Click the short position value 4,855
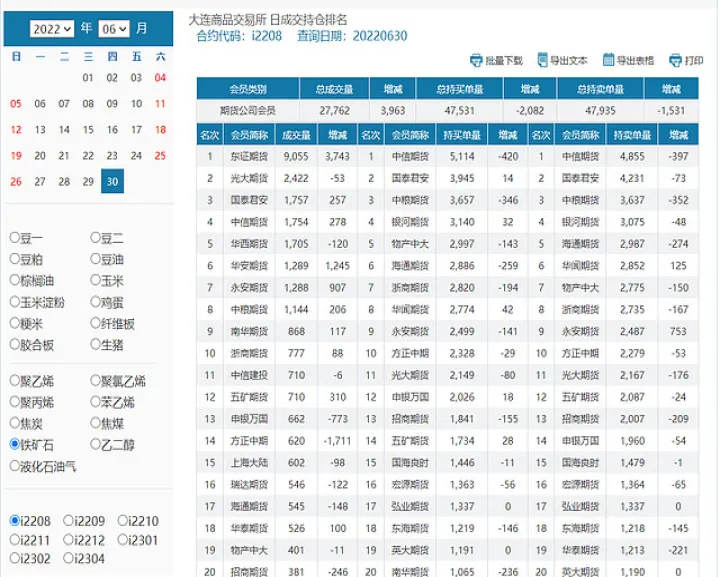Screen dimensions: 720x577 (632, 157)
